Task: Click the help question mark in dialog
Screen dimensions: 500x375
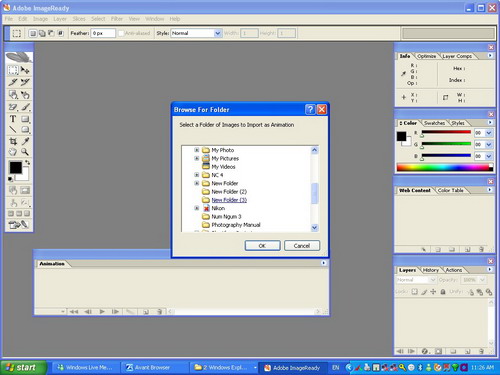Action: [310, 109]
